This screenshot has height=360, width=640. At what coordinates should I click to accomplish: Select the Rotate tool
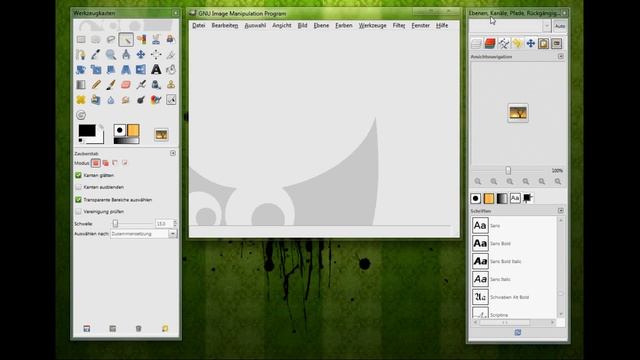pyautogui.click(x=81, y=70)
